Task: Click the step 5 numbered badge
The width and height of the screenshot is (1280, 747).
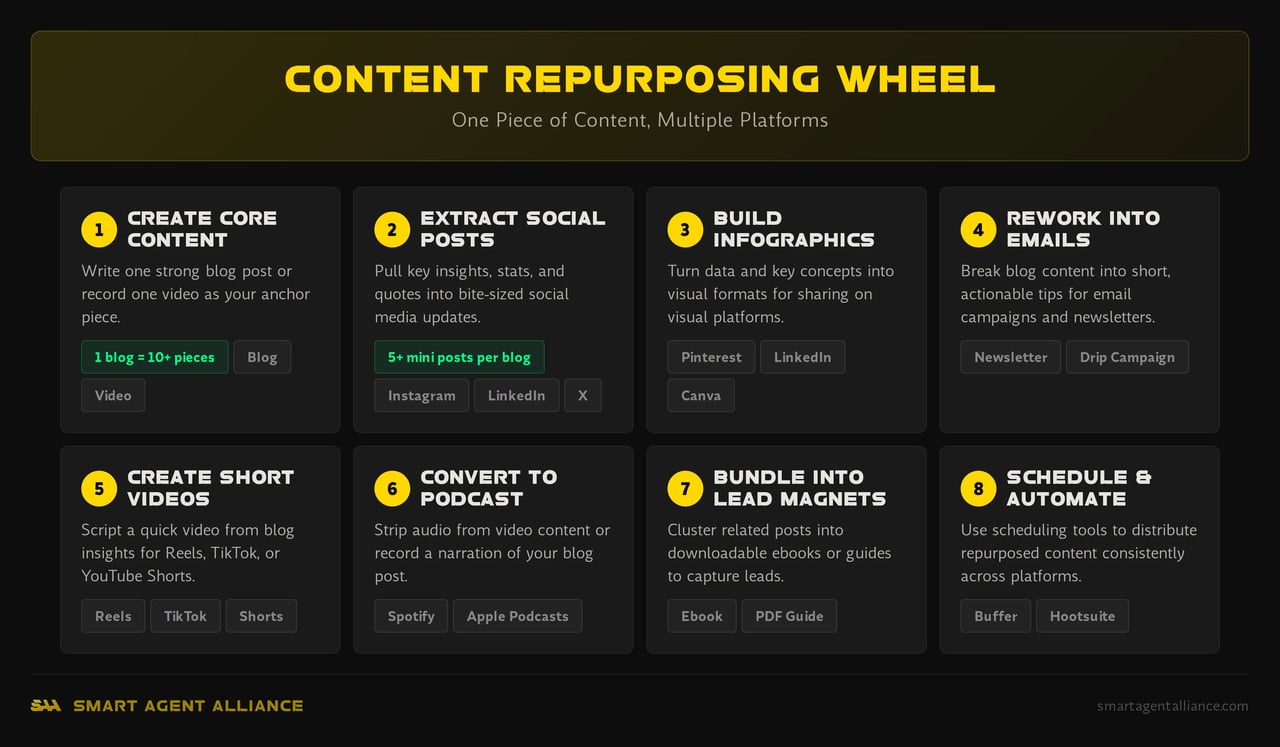Action: [x=99, y=488]
